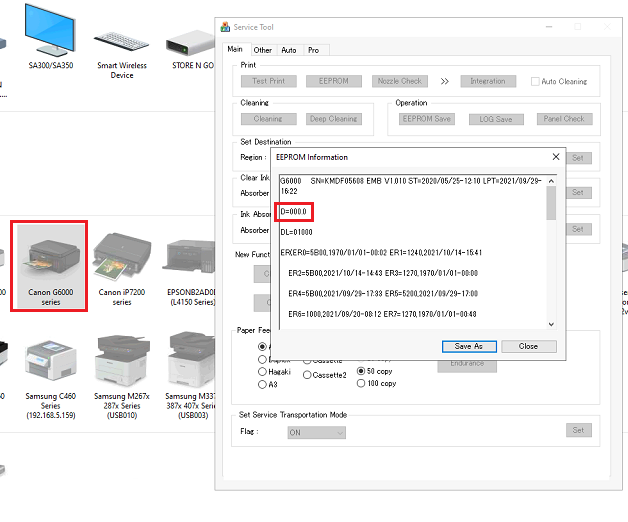Screen dimensions: 628x522
Task: Click the Save As button
Action: [469, 347]
